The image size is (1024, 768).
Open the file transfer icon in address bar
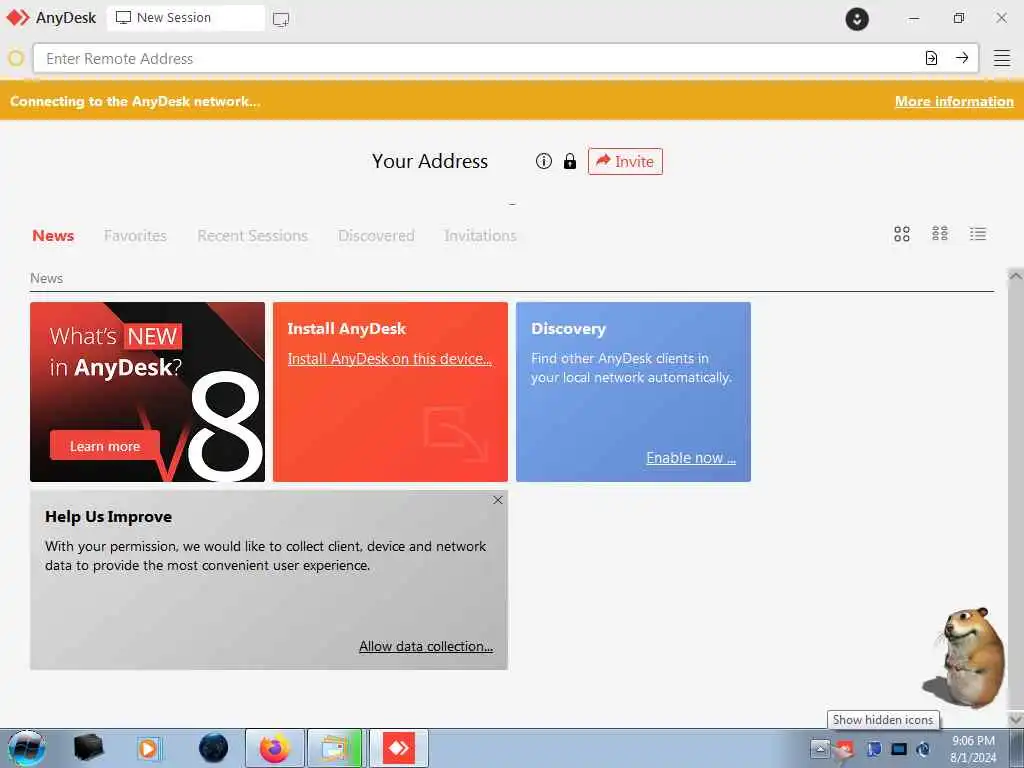click(931, 58)
